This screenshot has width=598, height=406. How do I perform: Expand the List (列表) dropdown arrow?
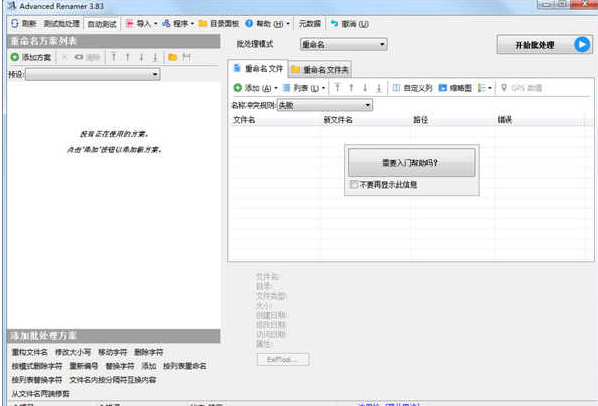323,88
